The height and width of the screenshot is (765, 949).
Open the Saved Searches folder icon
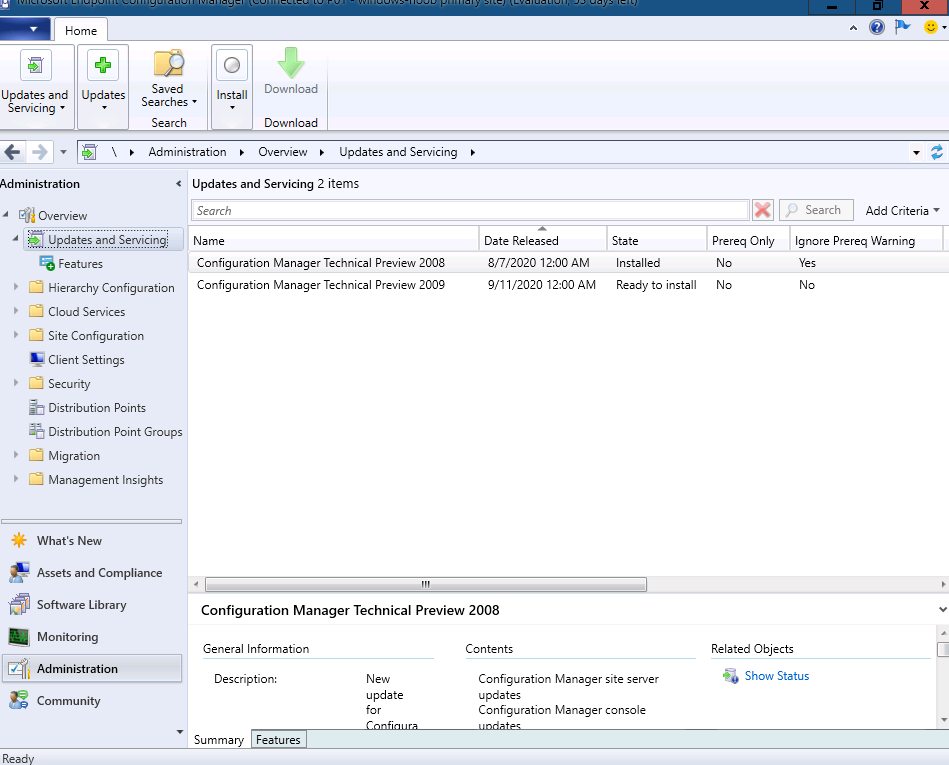pyautogui.click(x=168, y=64)
